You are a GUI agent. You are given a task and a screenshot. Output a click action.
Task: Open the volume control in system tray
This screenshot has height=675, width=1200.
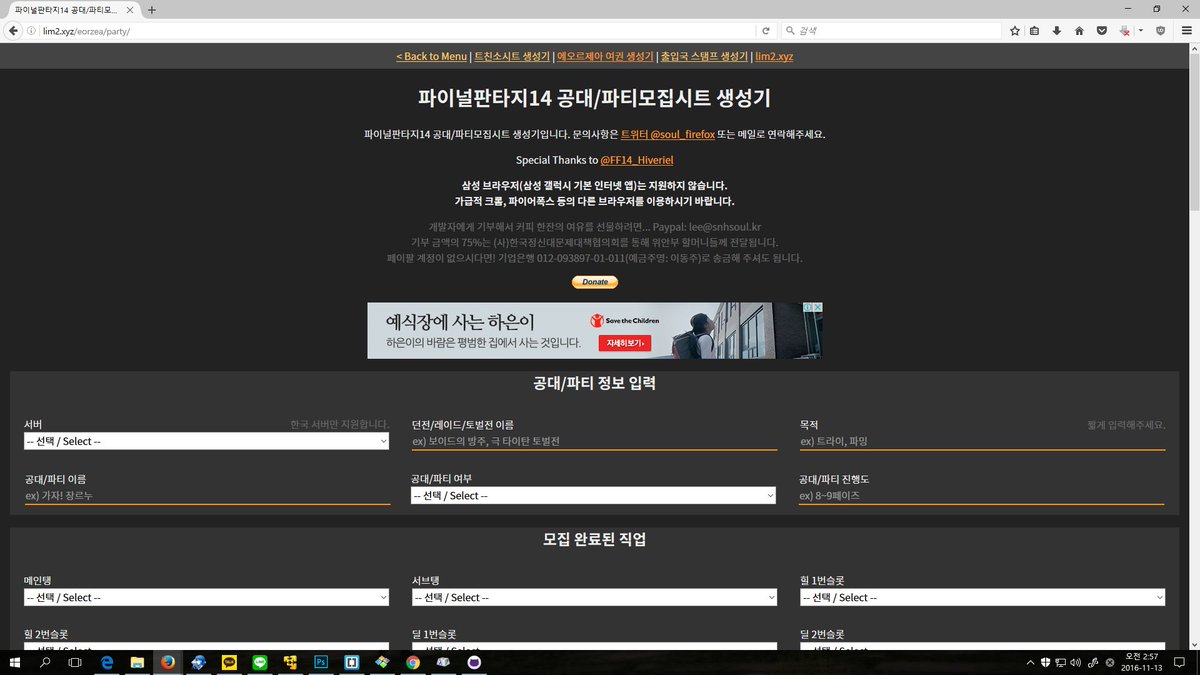pos(1075,662)
